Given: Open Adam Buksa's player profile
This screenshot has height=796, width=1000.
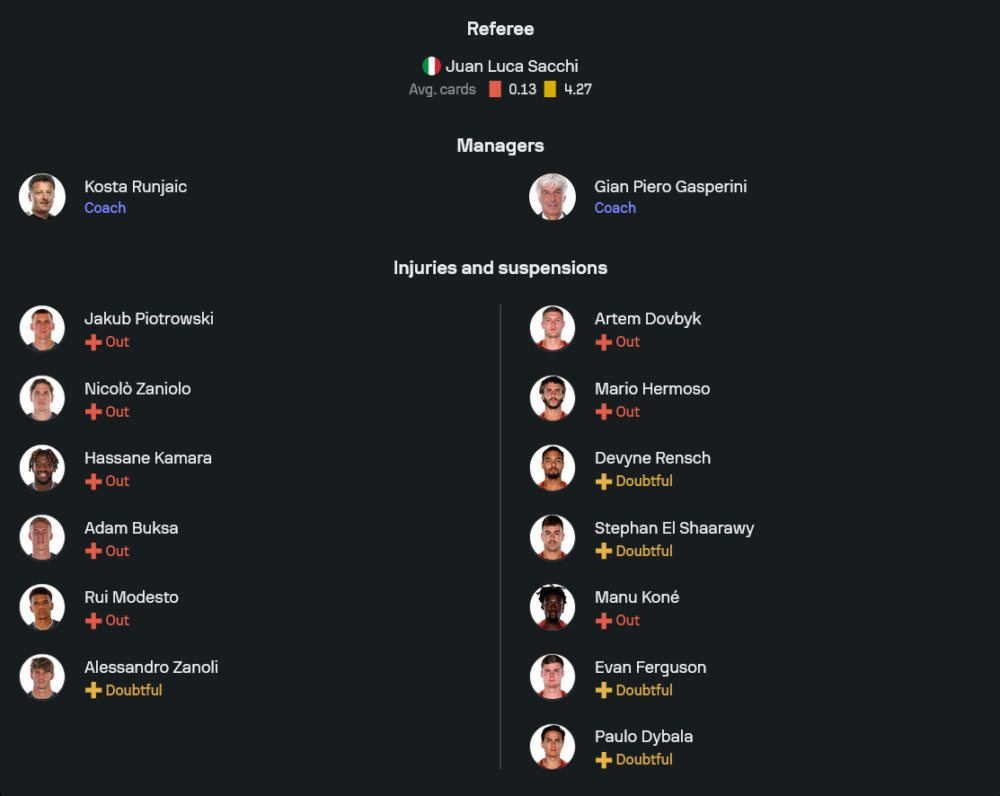Looking at the screenshot, I should point(131,528).
